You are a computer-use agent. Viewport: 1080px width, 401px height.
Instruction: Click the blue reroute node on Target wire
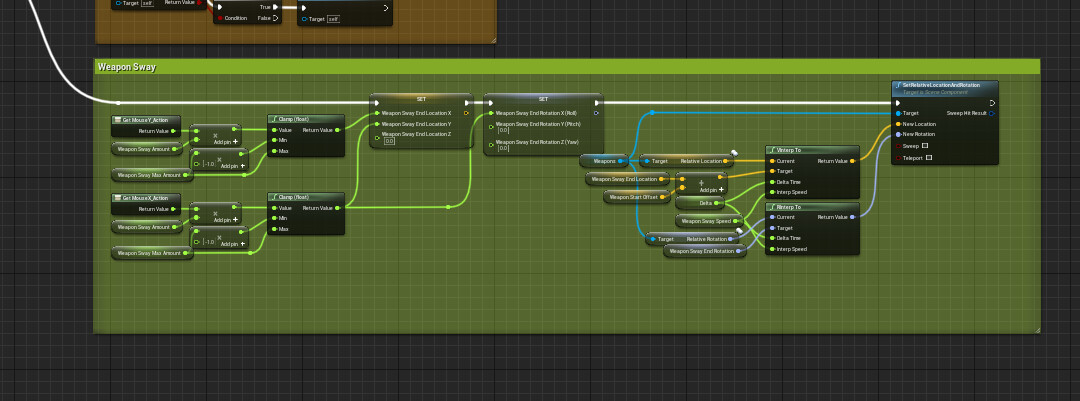click(x=652, y=112)
